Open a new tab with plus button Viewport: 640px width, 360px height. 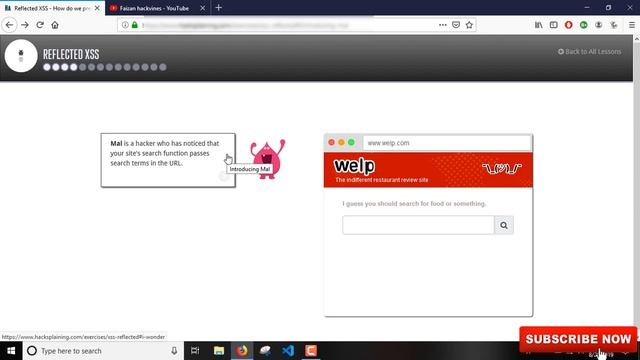[219, 8]
